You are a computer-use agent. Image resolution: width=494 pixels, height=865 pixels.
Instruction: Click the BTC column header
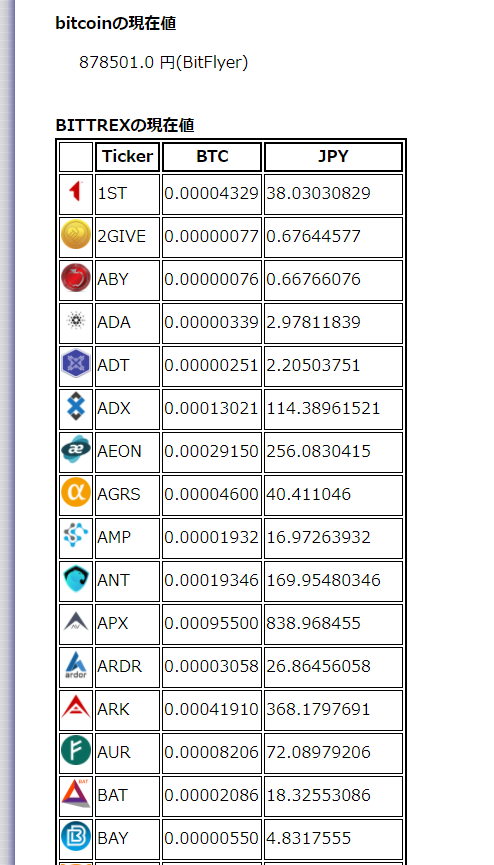tap(212, 157)
